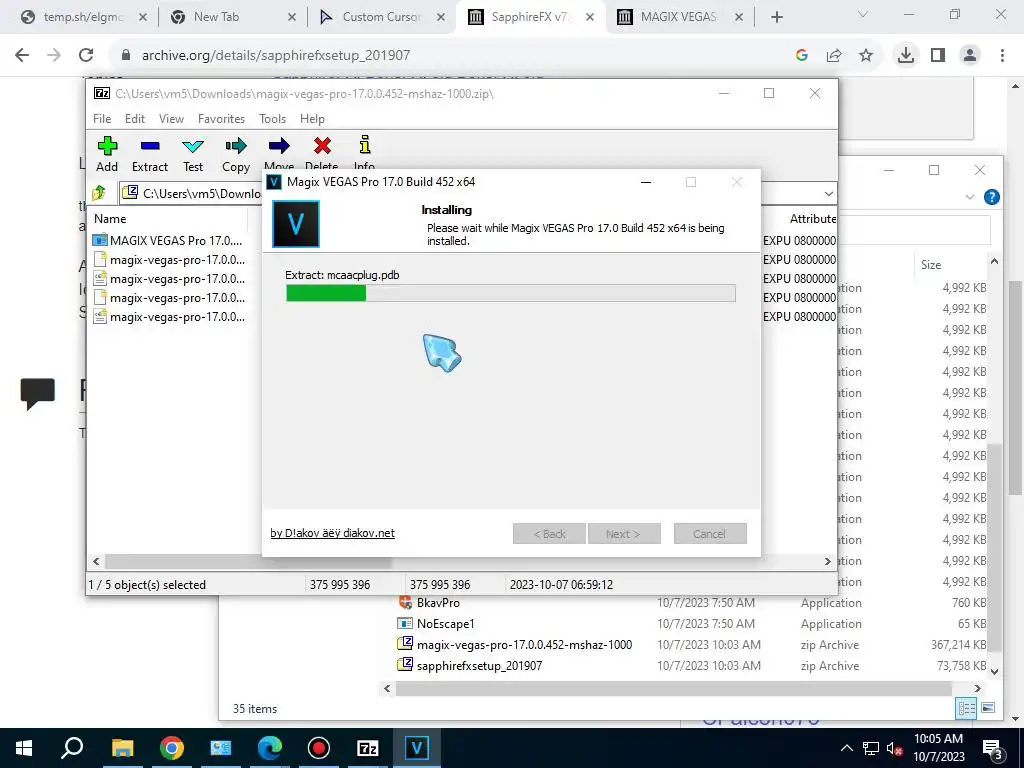The image size is (1024, 768).
Task: Click the Add icon in 7-Zip toolbar
Action: click(107, 146)
